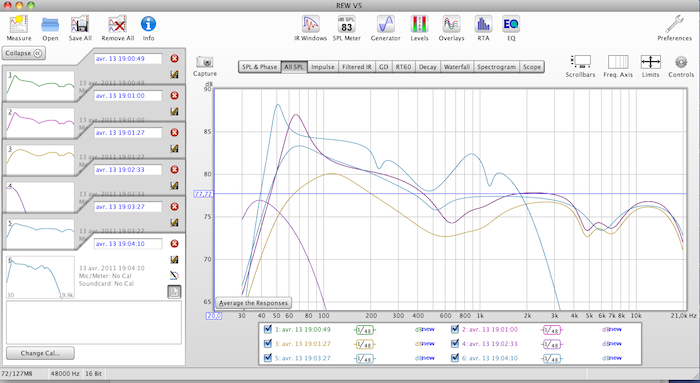Open graph Limits icon
Viewport: 700px width, 383px height.
pos(650,62)
